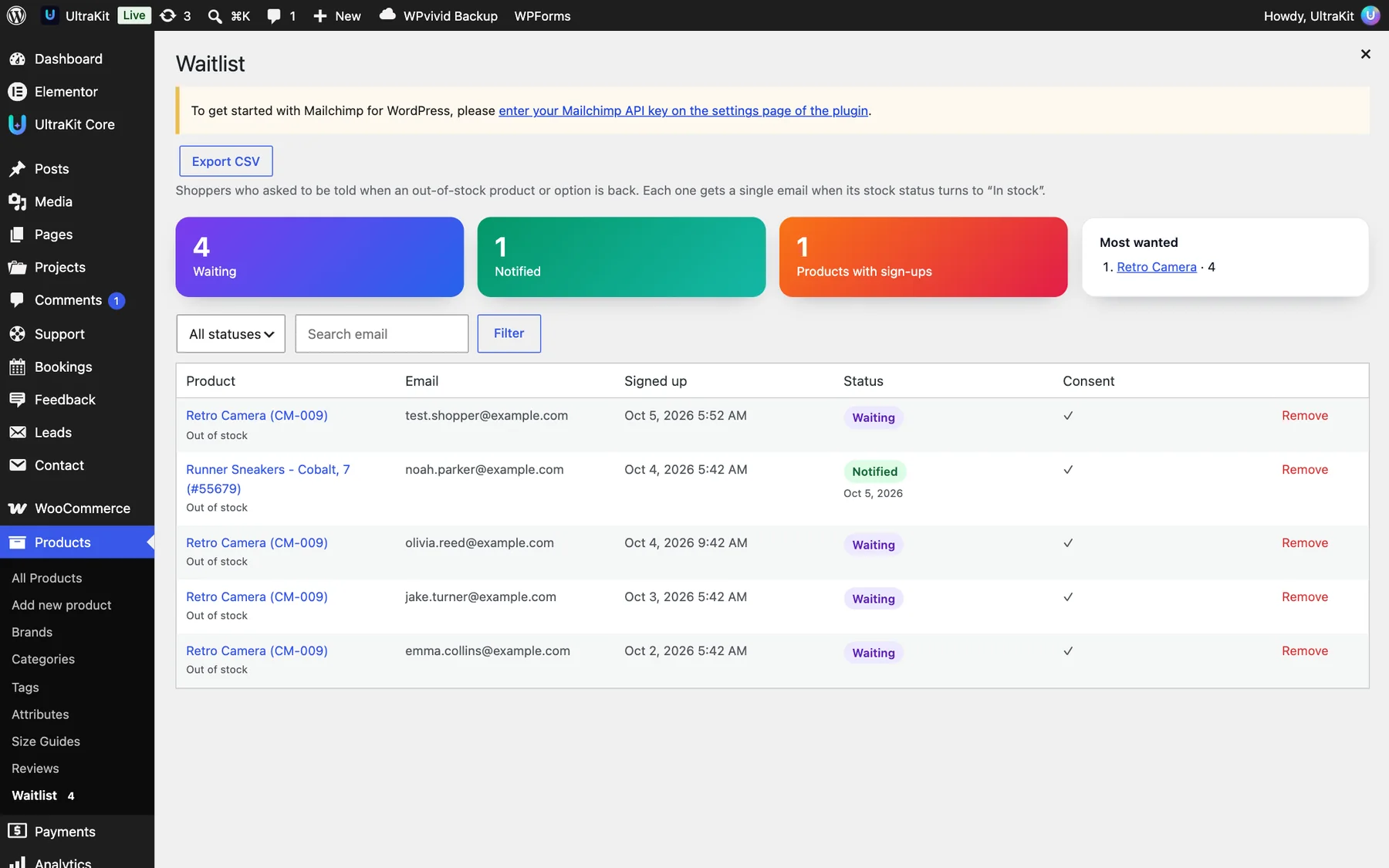This screenshot has height=868, width=1389.
Task: Focus the Search email field
Action: click(x=381, y=333)
